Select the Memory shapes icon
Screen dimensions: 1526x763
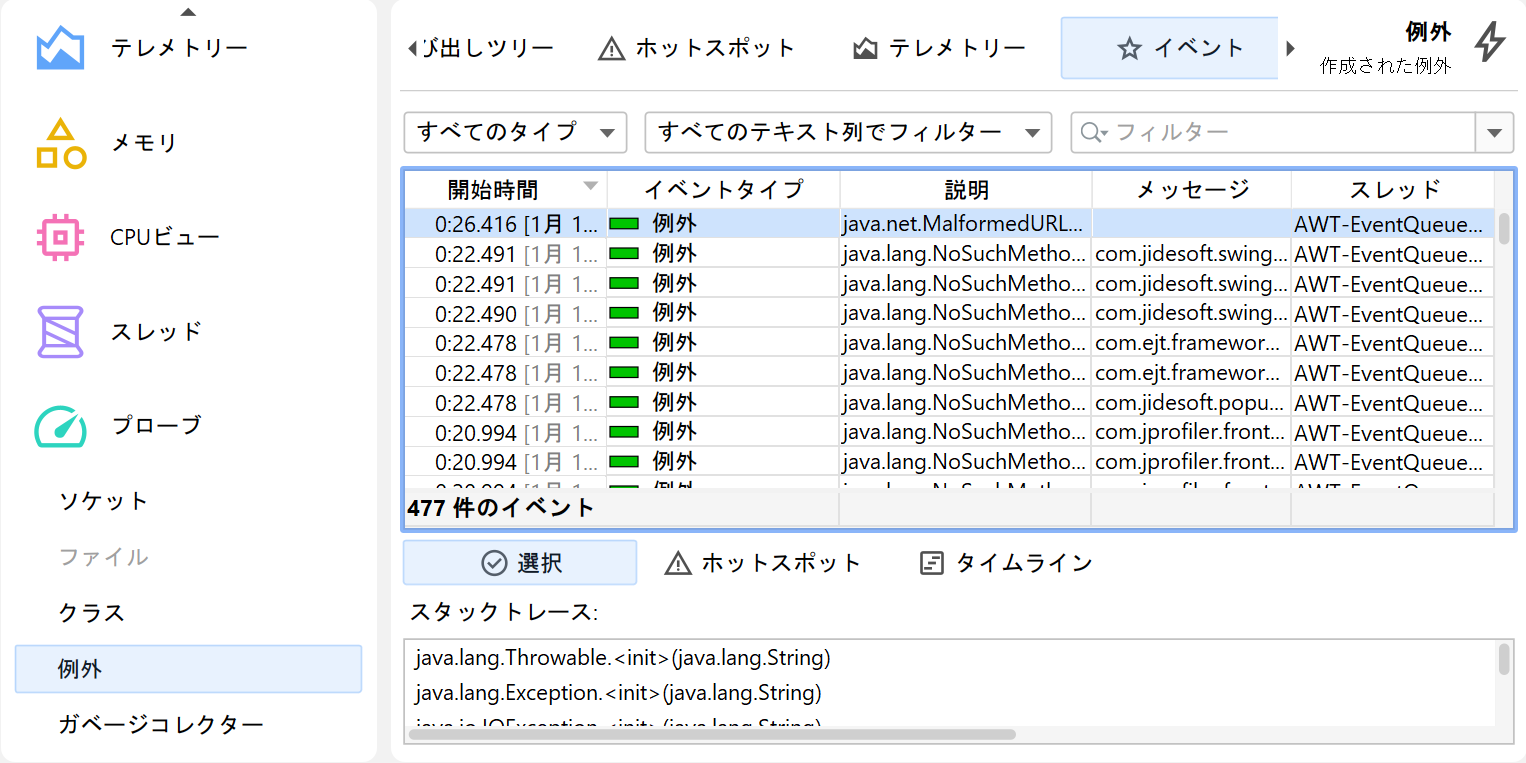(x=60, y=143)
